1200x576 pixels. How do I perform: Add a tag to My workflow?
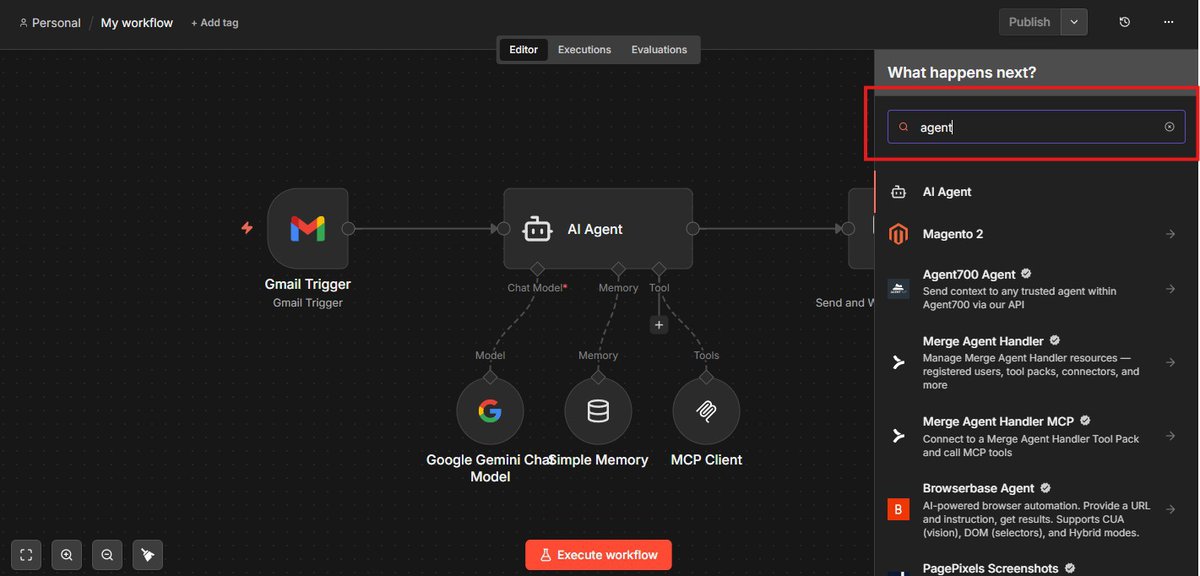click(214, 21)
